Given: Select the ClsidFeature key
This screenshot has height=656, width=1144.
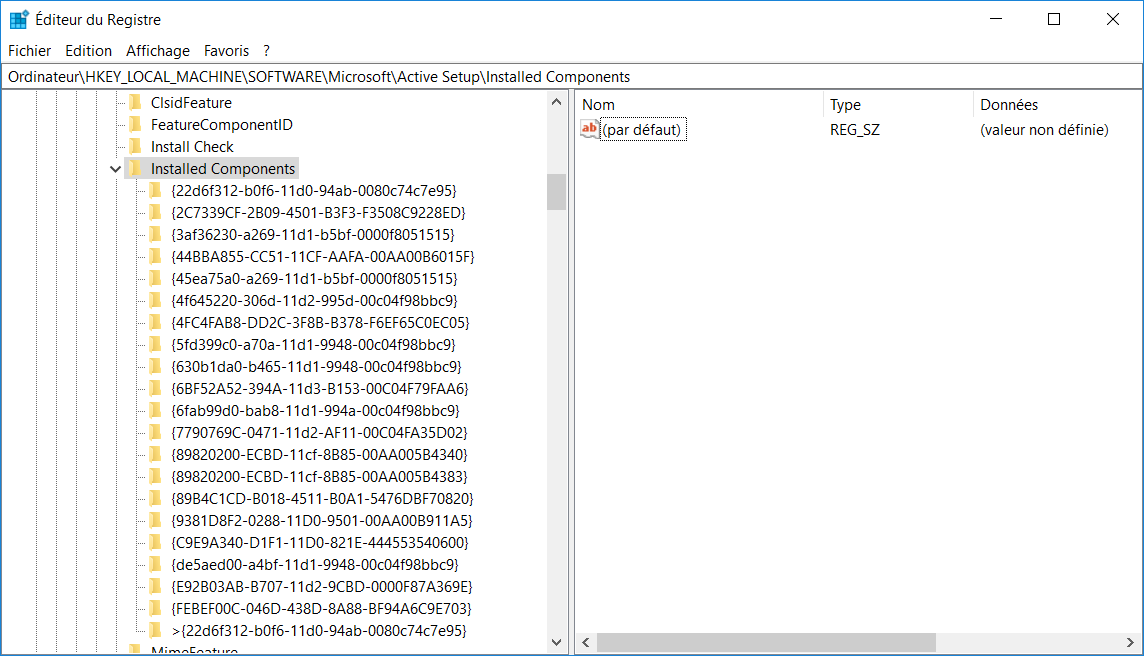Looking at the screenshot, I should point(191,103).
